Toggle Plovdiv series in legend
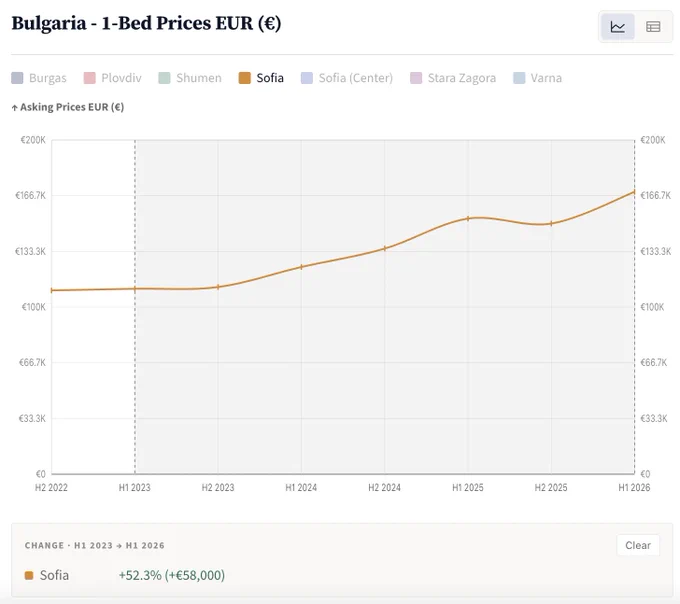The image size is (680, 604). coord(112,78)
